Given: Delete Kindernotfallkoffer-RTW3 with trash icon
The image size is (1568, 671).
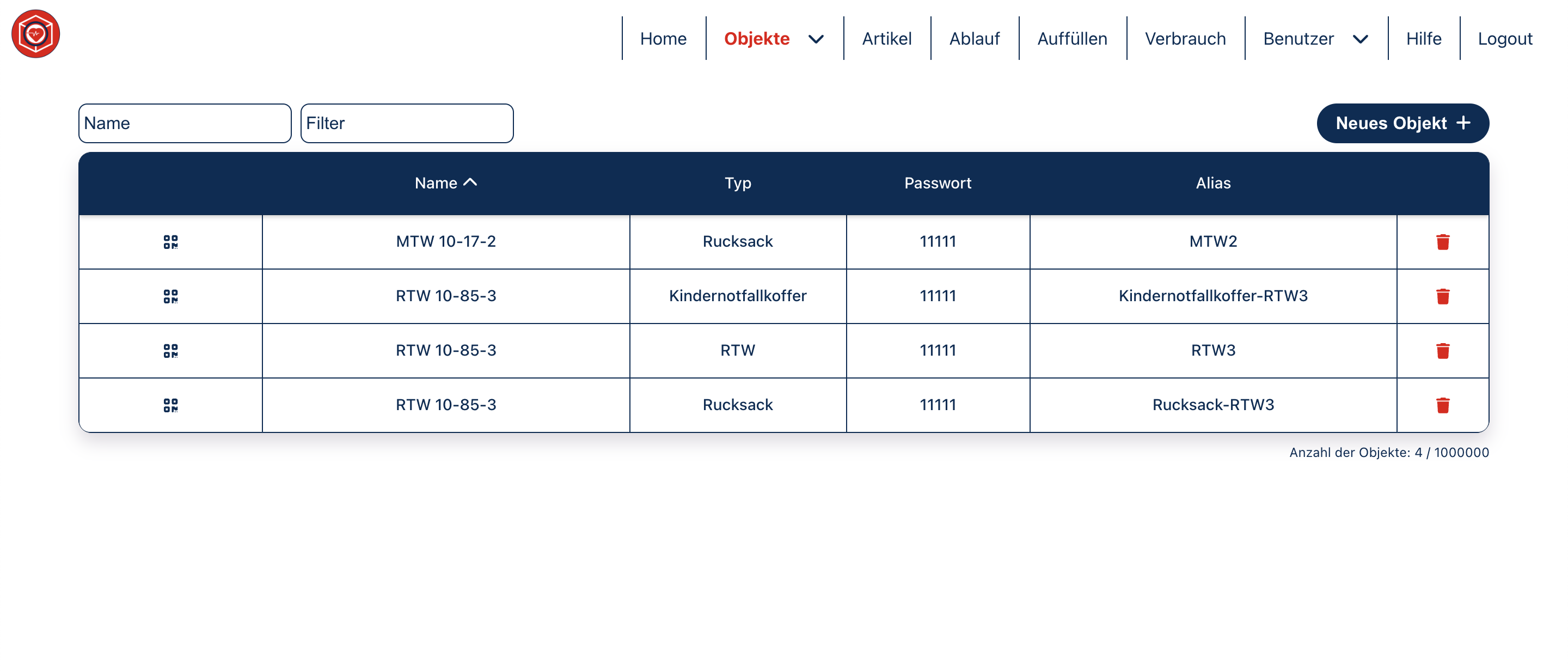Looking at the screenshot, I should [x=1442, y=296].
